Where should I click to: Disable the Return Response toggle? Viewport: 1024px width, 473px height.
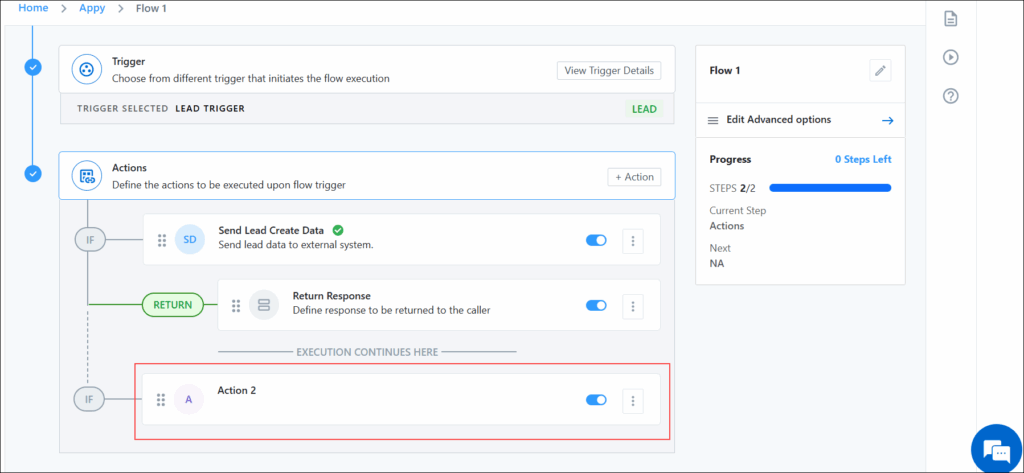[596, 305]
